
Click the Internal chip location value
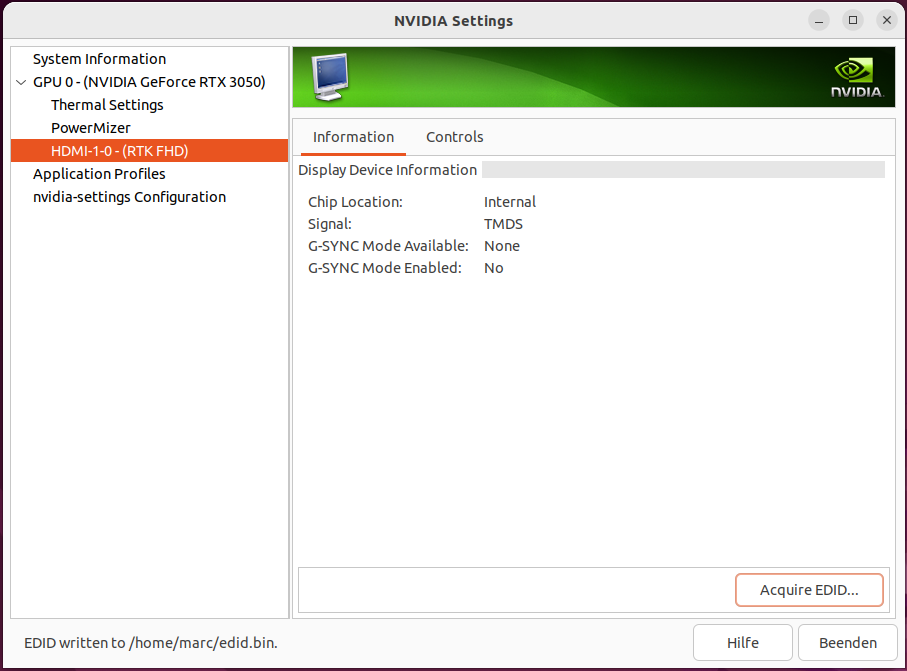(510, 202)
